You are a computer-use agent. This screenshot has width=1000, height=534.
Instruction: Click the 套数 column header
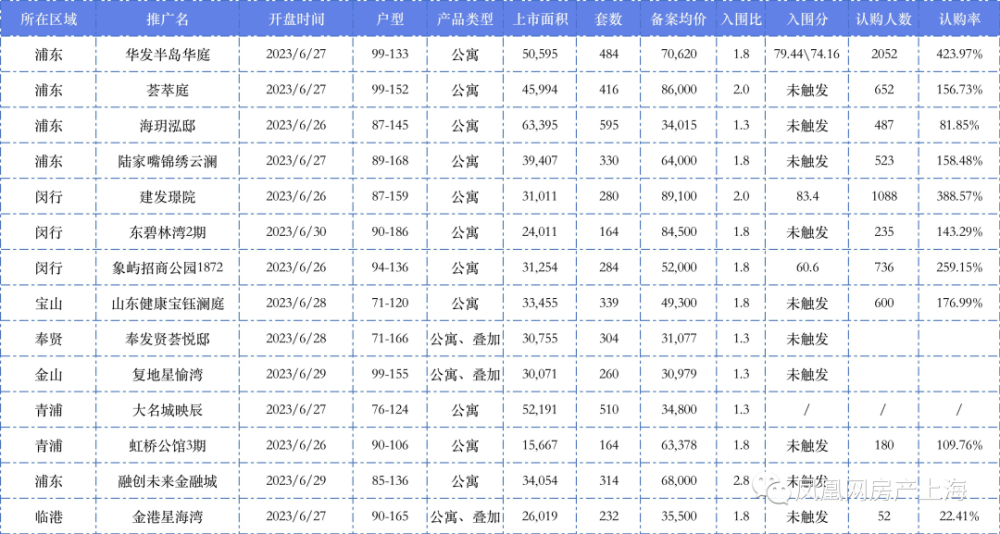click(x=608, y=19)
